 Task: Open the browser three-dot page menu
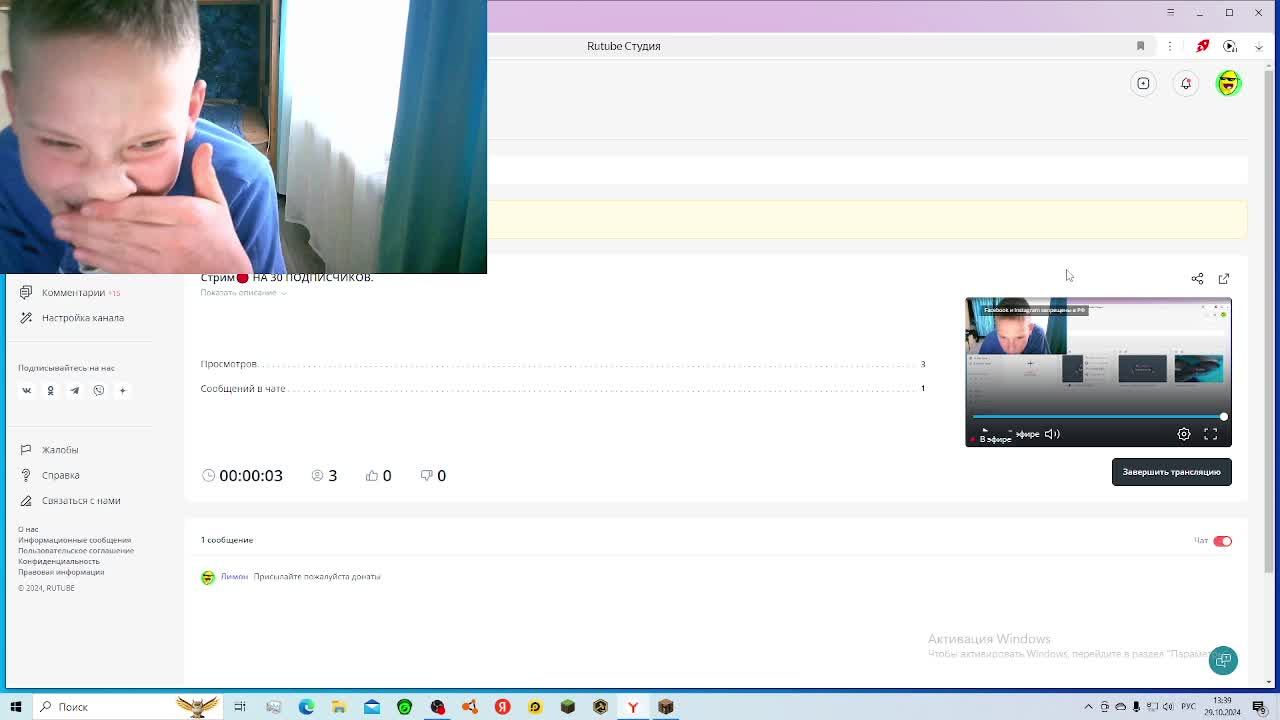pyautogui.click(x=1169, y=46)
